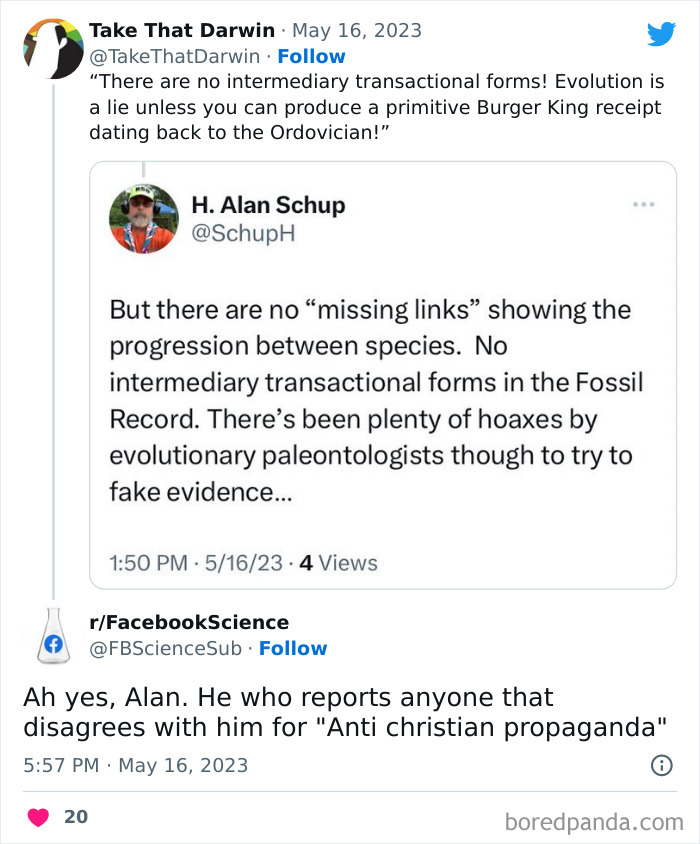Expand the tweet options via the ellipsis

point(643,202)
